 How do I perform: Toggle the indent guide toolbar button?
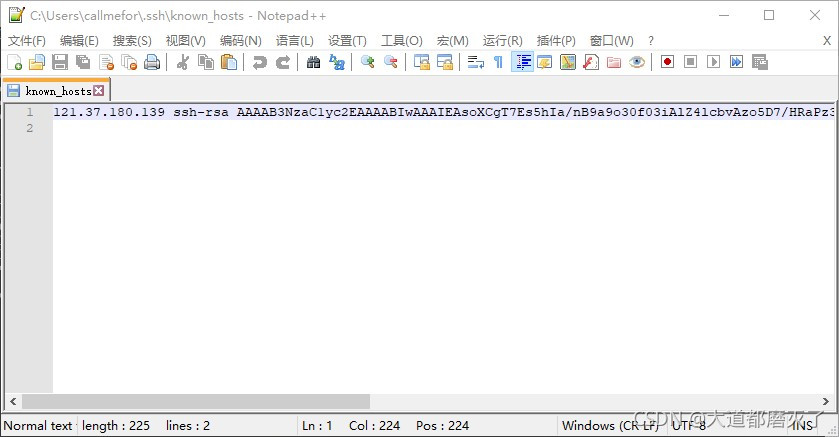522,63
